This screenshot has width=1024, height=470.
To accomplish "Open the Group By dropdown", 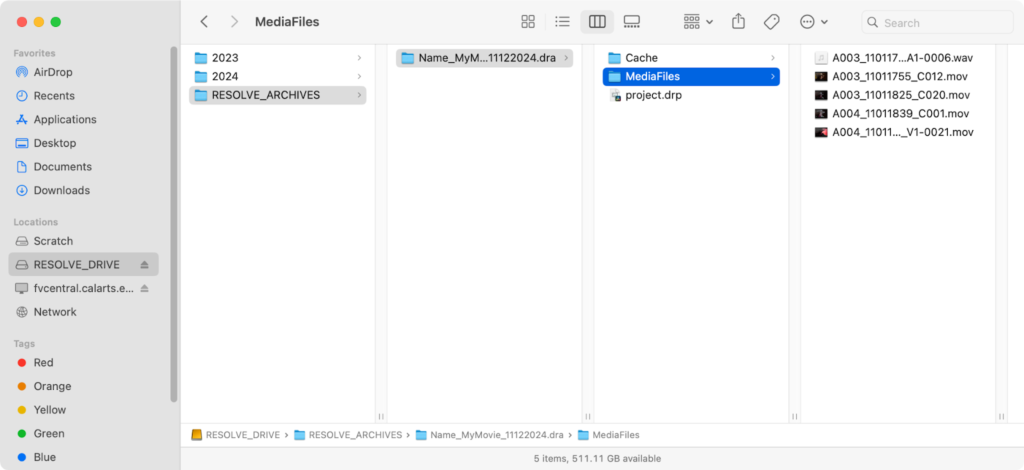I will click(x=697, y=22).
